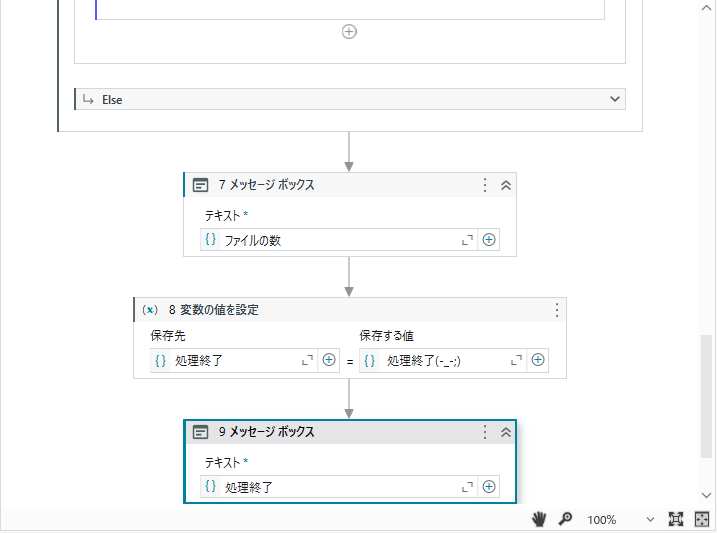This screenshot has height=533, width=717.
Task: Select the 9 メッセージ ボックス activity header
Action: coord(334,432)
